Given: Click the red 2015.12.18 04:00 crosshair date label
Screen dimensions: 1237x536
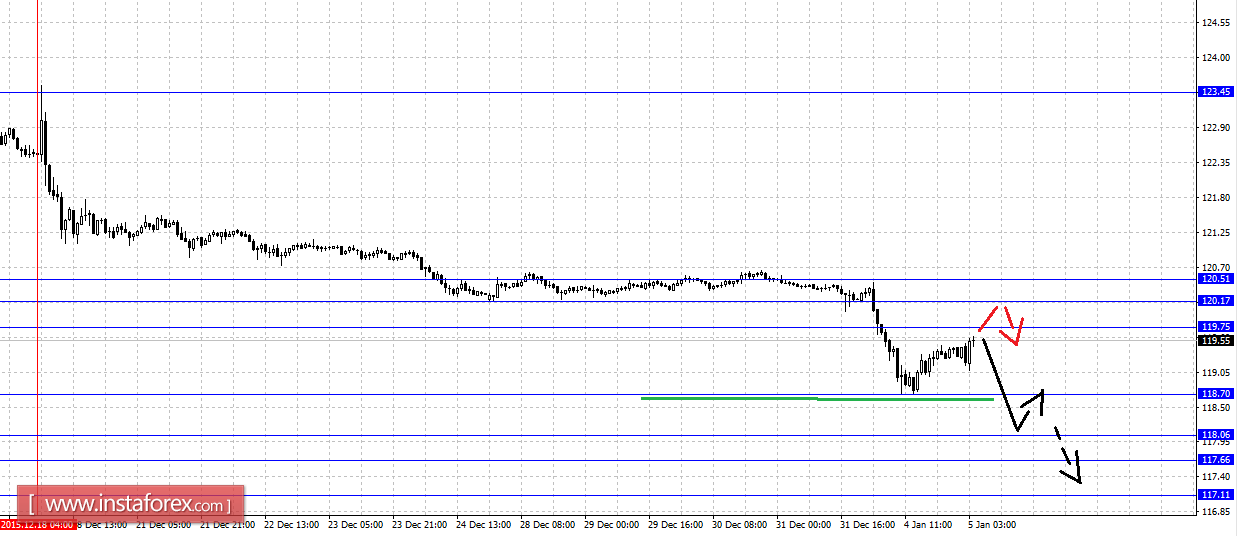Looking at the screenshot, I should 37,524.
